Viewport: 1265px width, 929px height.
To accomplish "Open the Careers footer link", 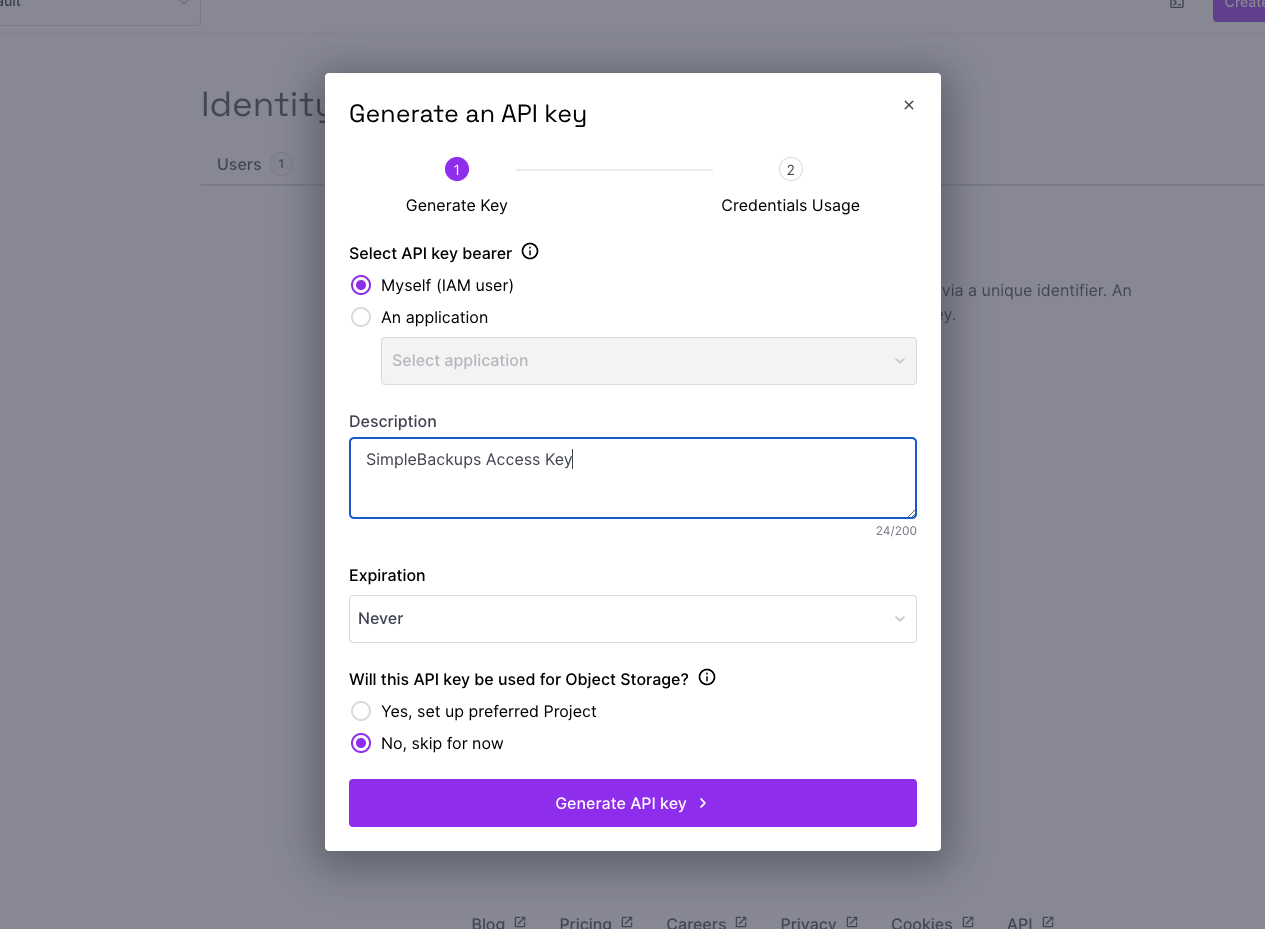I will pyautogui.click(x=696, y=922).
